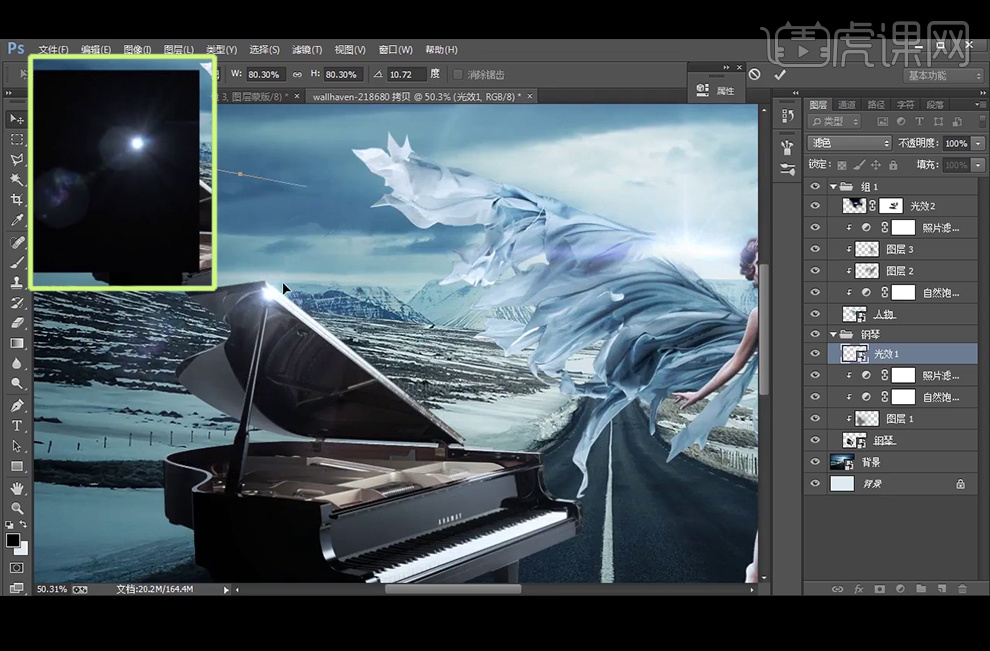Image resolution: width=990 pixels, height=651 pixels.
Task: Enable the 消除锯齿 anti-alias checkbox
Action: tap(458, 74)
